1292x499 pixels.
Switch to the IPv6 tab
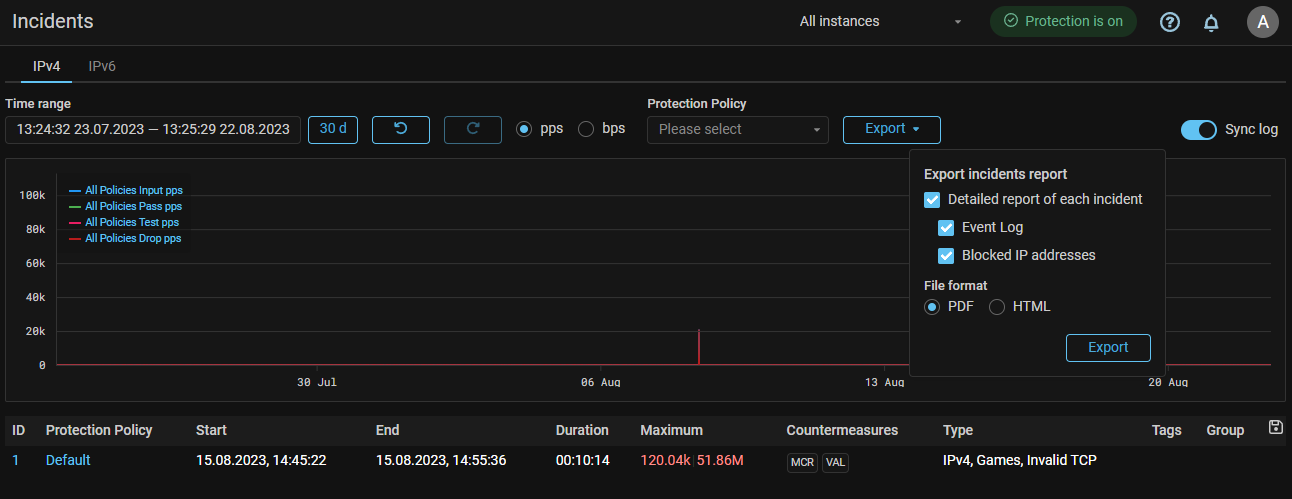click(x=102, y=67)
